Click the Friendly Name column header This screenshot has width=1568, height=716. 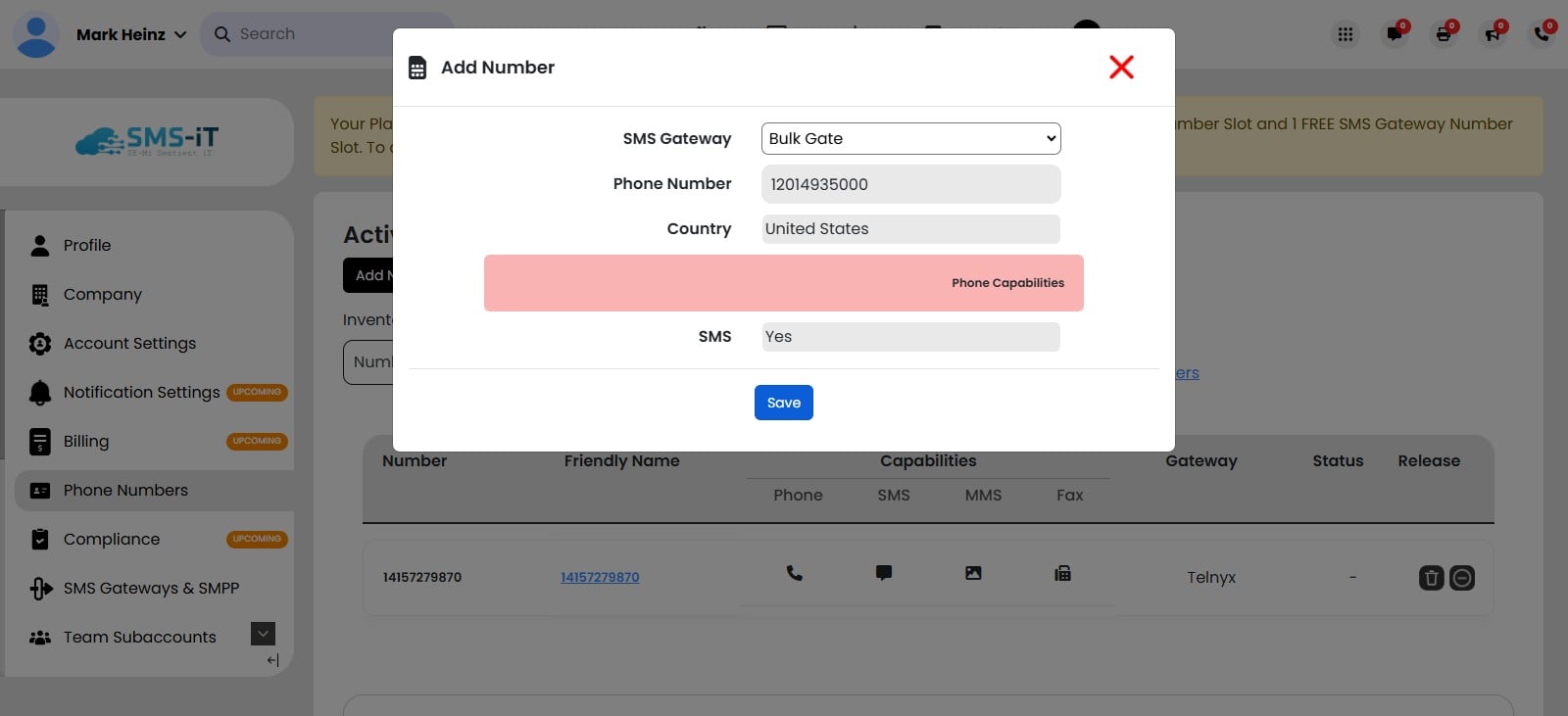621,460
